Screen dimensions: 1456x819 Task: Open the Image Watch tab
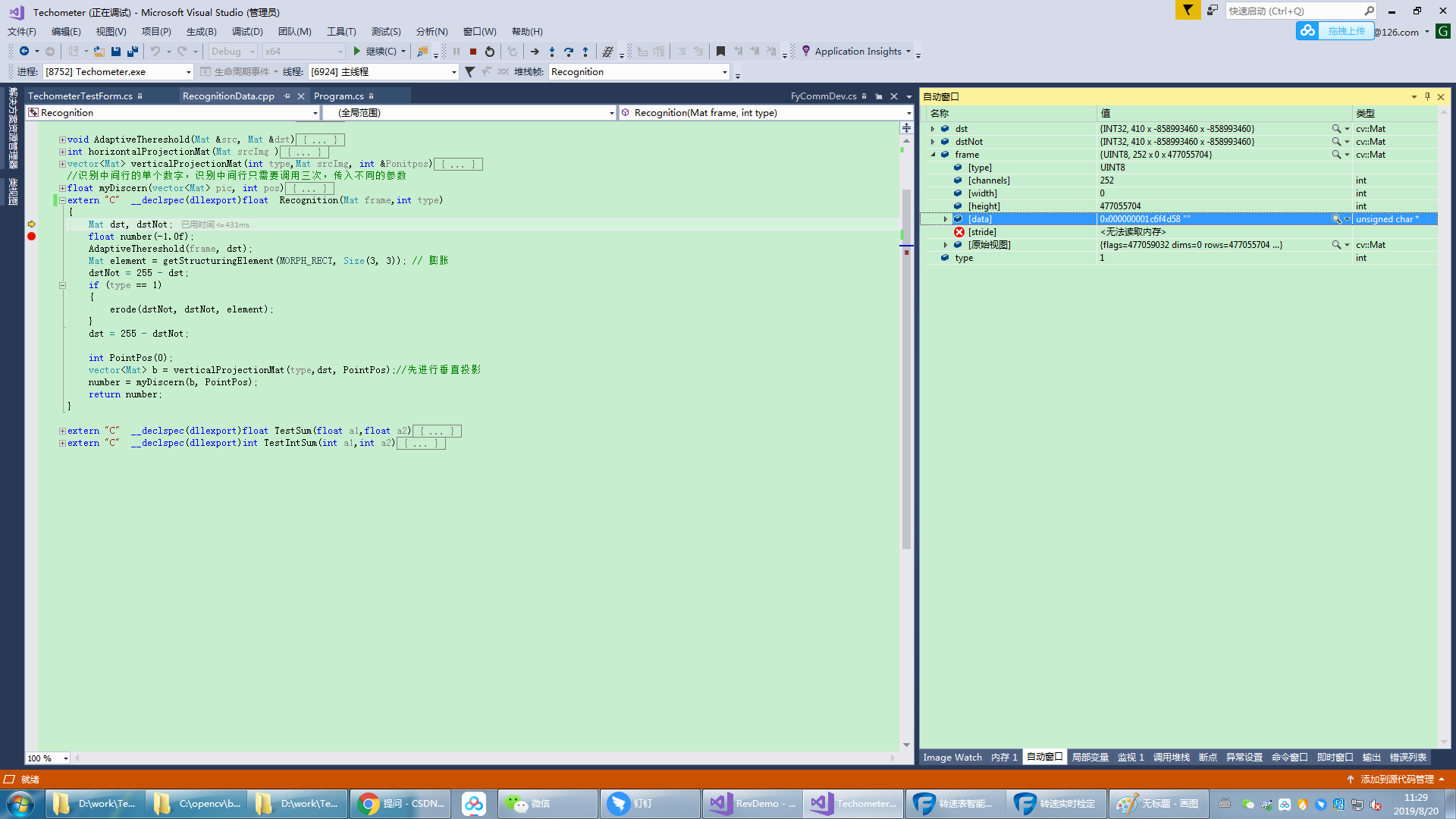click(952, 757)
